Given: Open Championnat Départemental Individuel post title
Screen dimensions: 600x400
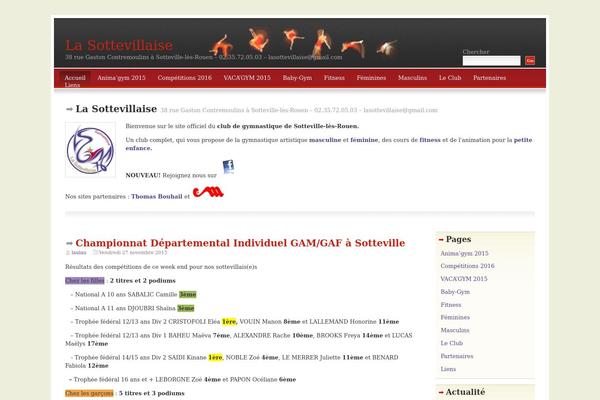Looking at the screenshot, I should [x=240, y=243].
